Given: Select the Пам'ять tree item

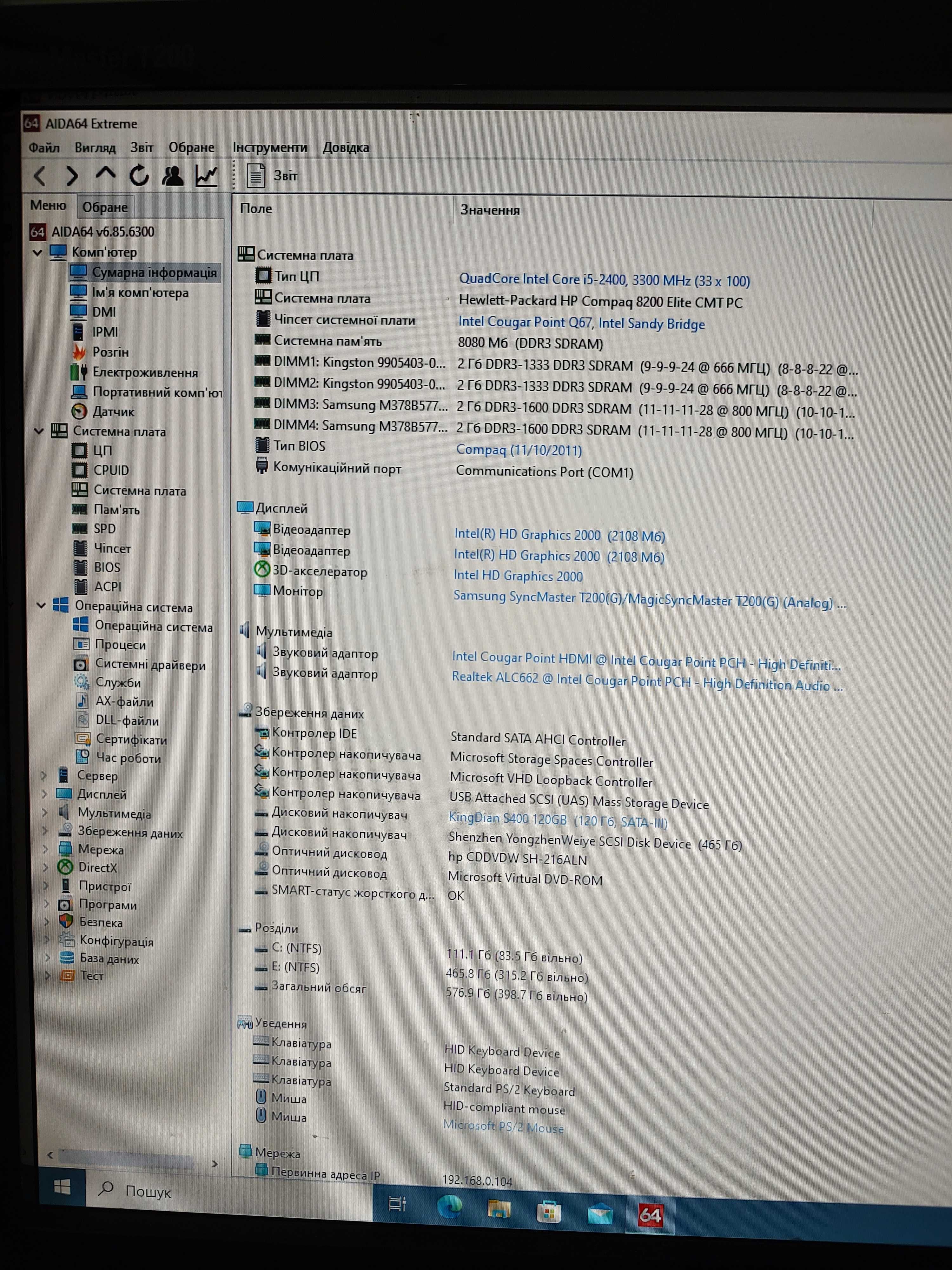Looking at the screenshot, I should [106, 509].
